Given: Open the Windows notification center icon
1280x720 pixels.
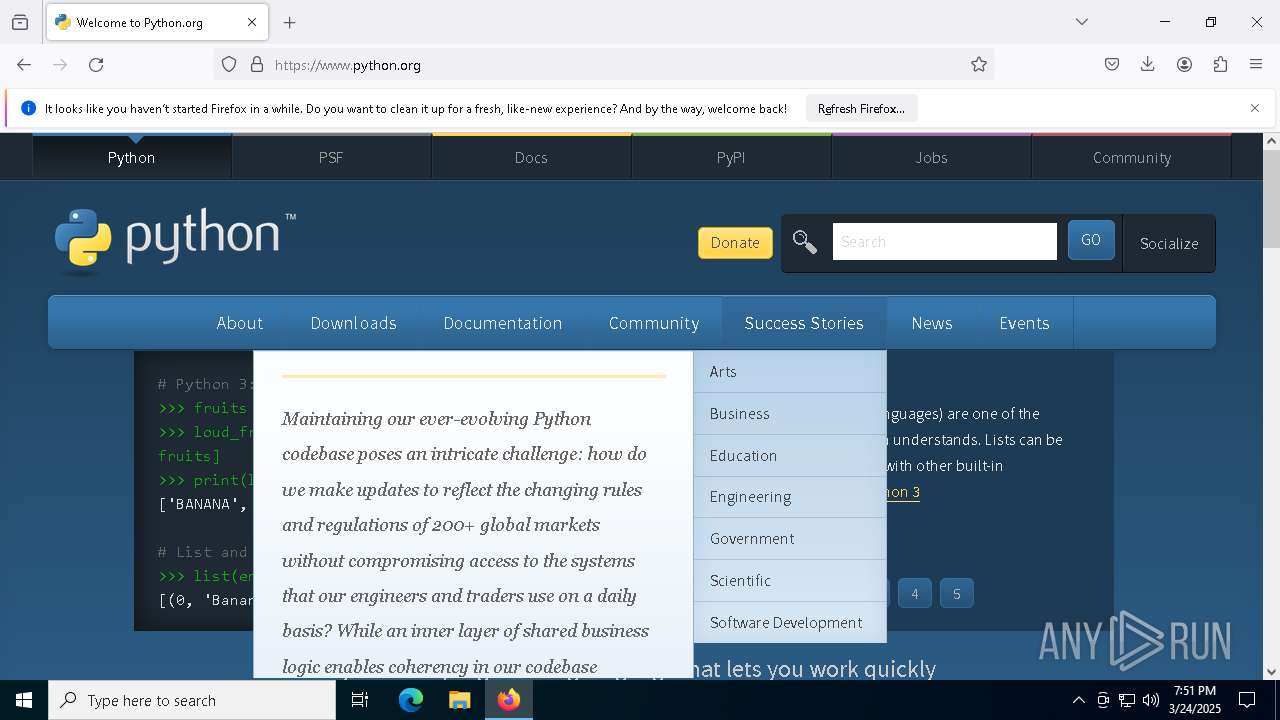Looking at the screenshot, I should click(x=1247, y=700).
